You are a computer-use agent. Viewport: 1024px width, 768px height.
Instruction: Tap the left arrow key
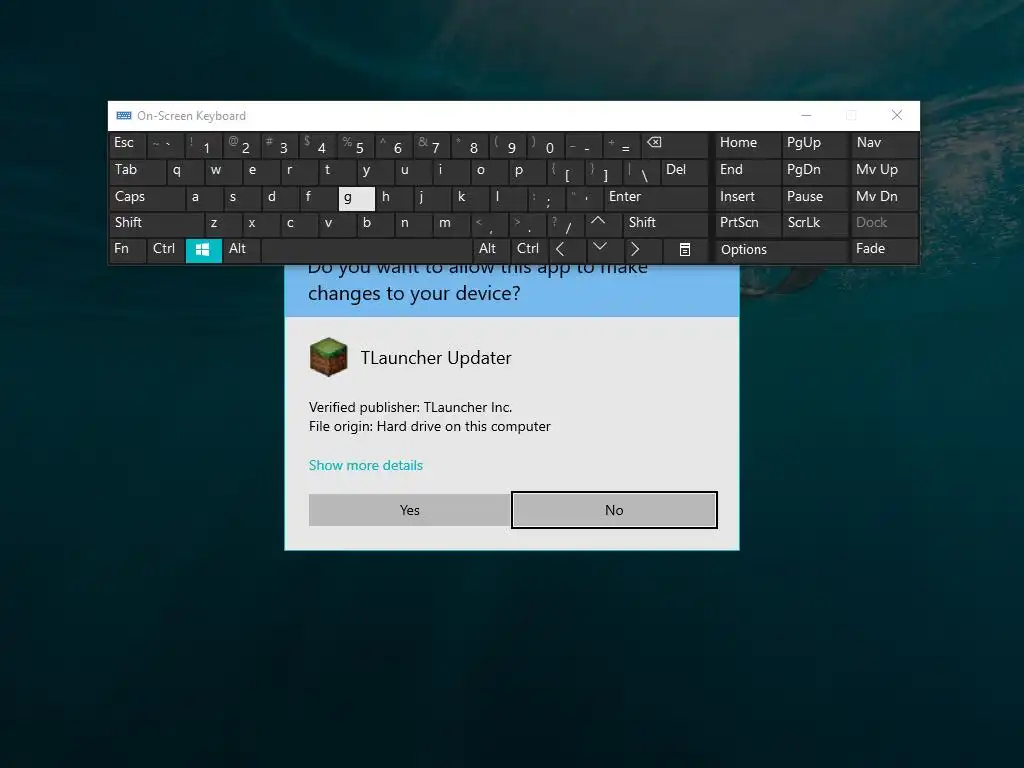(x=566, y=250)
